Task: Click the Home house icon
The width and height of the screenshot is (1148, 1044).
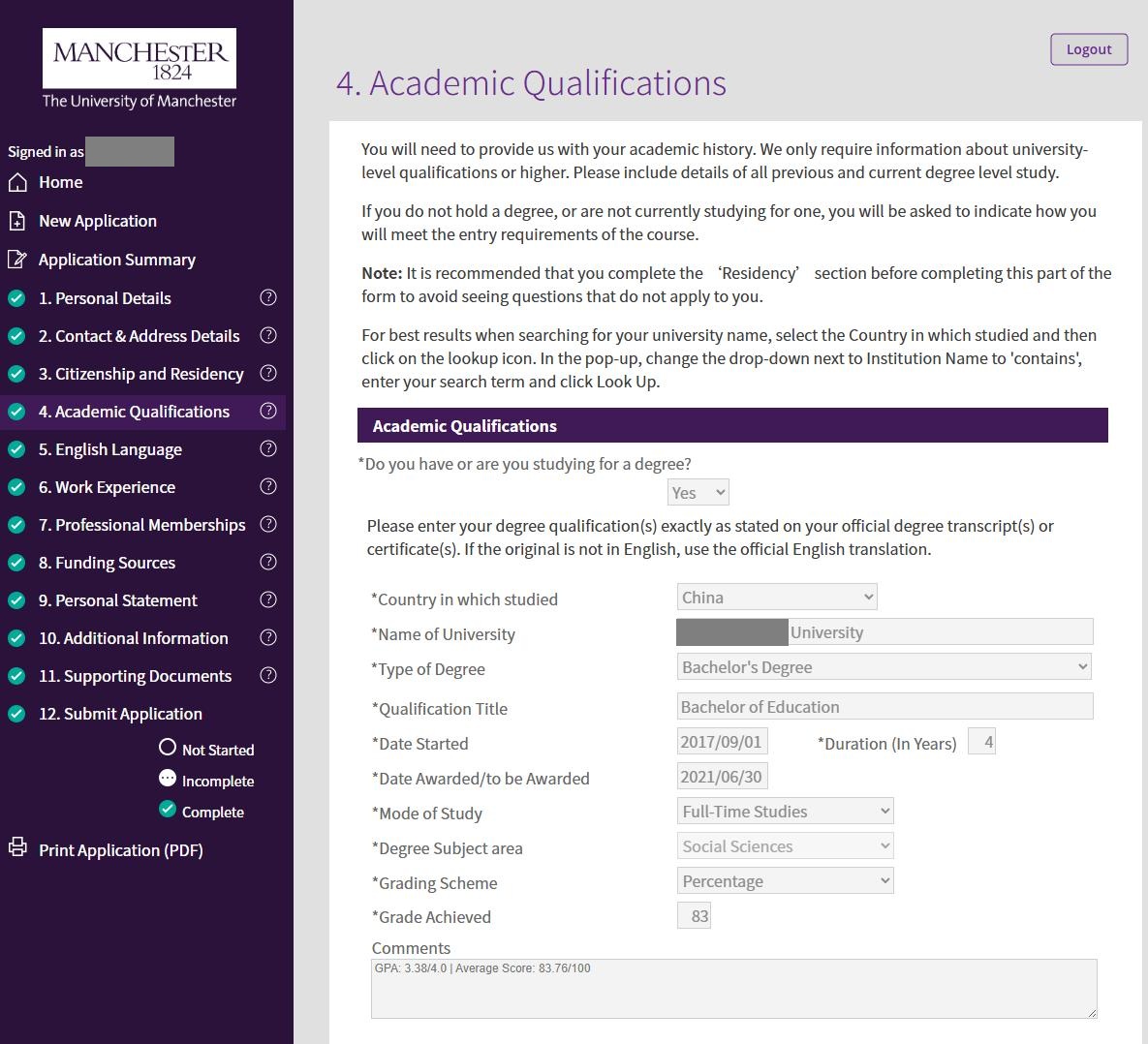Action: (x=17, y=182)
